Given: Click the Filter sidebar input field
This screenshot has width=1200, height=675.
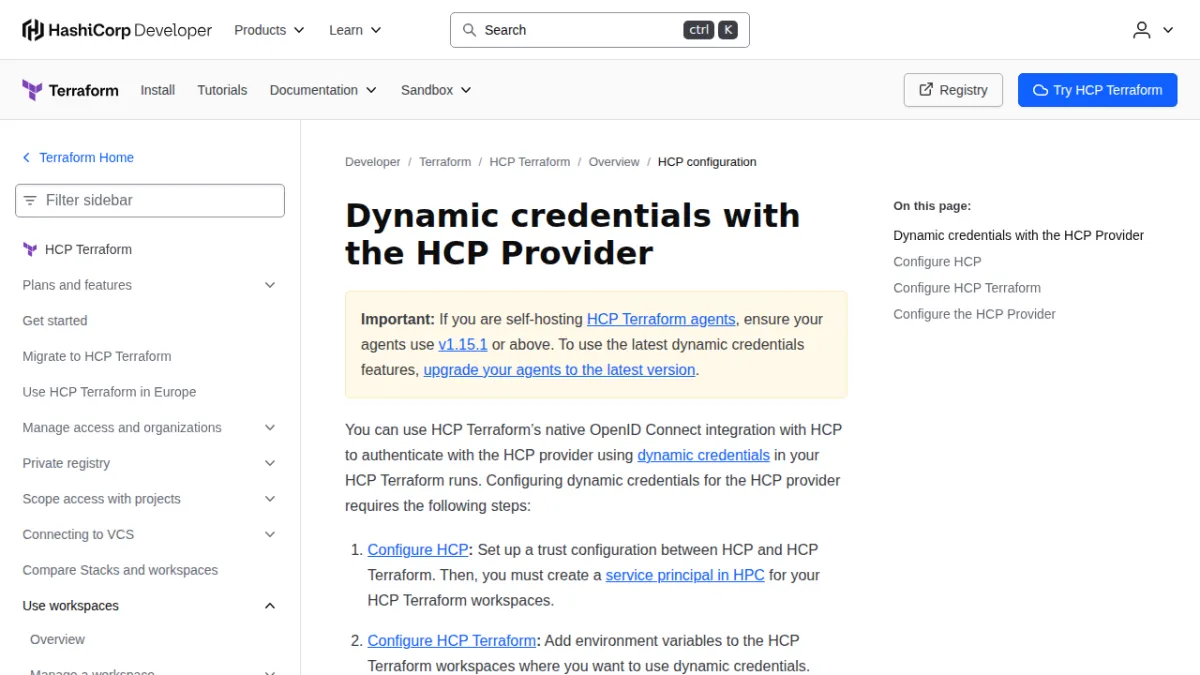Looking at the screenshot, I should coord(150,200).
